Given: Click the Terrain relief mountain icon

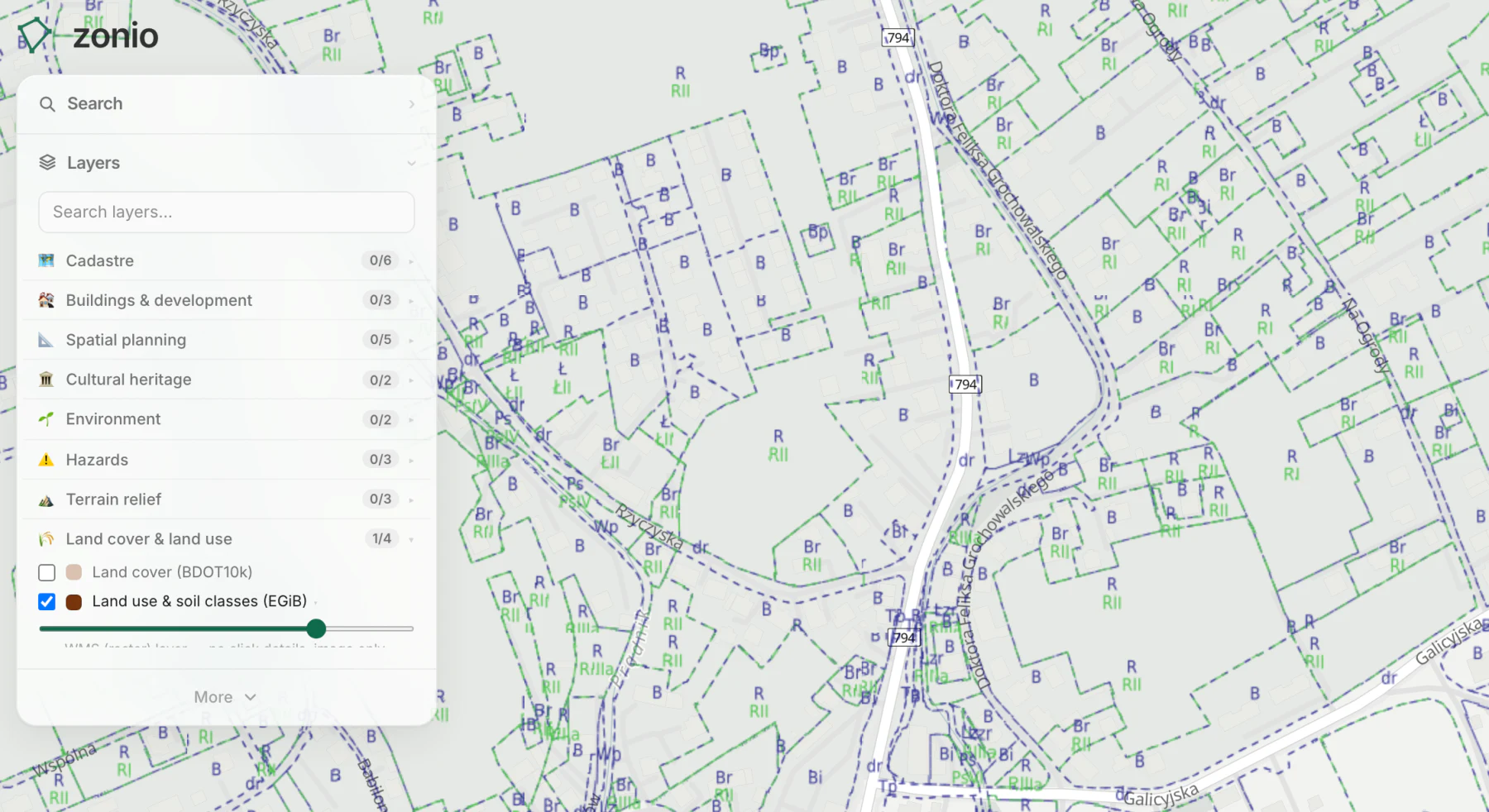Looking at the screenshot, I should [46, 499].
